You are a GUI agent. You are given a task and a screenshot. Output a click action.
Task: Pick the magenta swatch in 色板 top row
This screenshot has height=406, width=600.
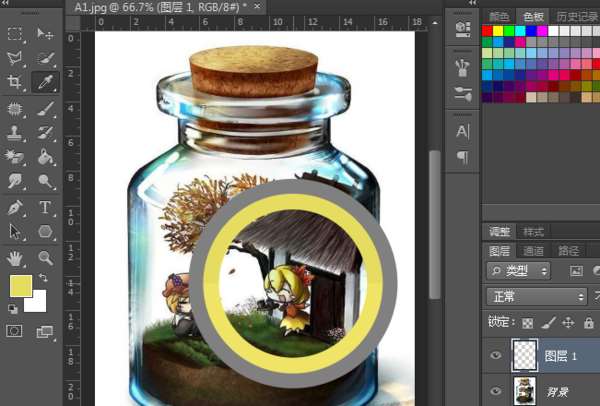pos(543,31)
